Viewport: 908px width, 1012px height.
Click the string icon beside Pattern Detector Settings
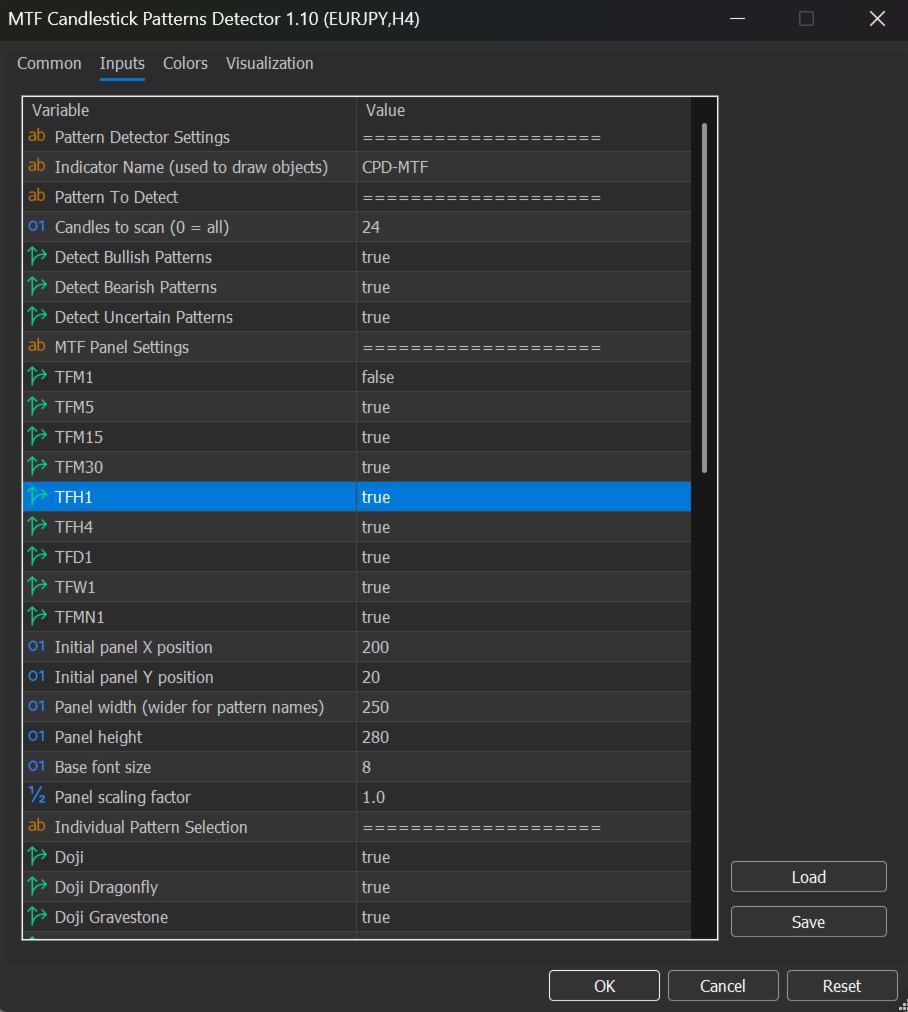point(37,137)
